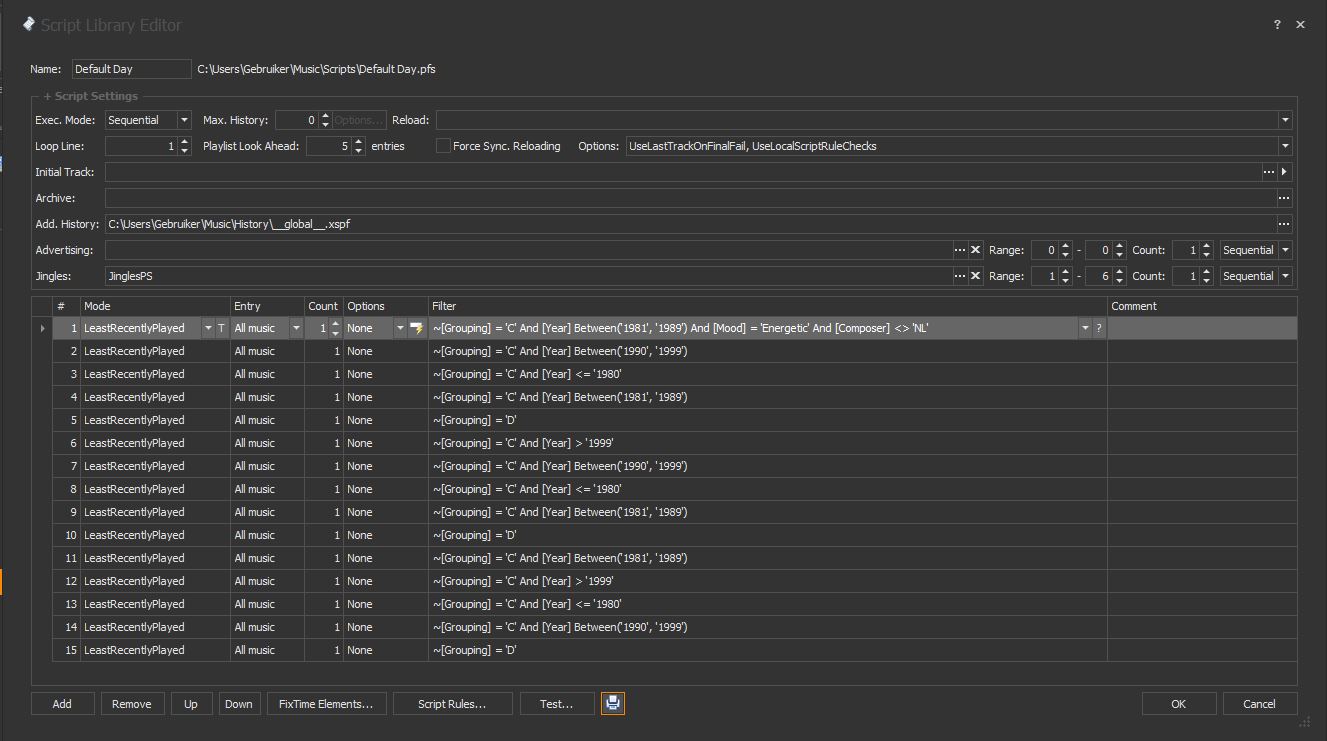Click the Jingles Range start spinner showing 1
The image size is (1327, 741).
coord(1052,276)
